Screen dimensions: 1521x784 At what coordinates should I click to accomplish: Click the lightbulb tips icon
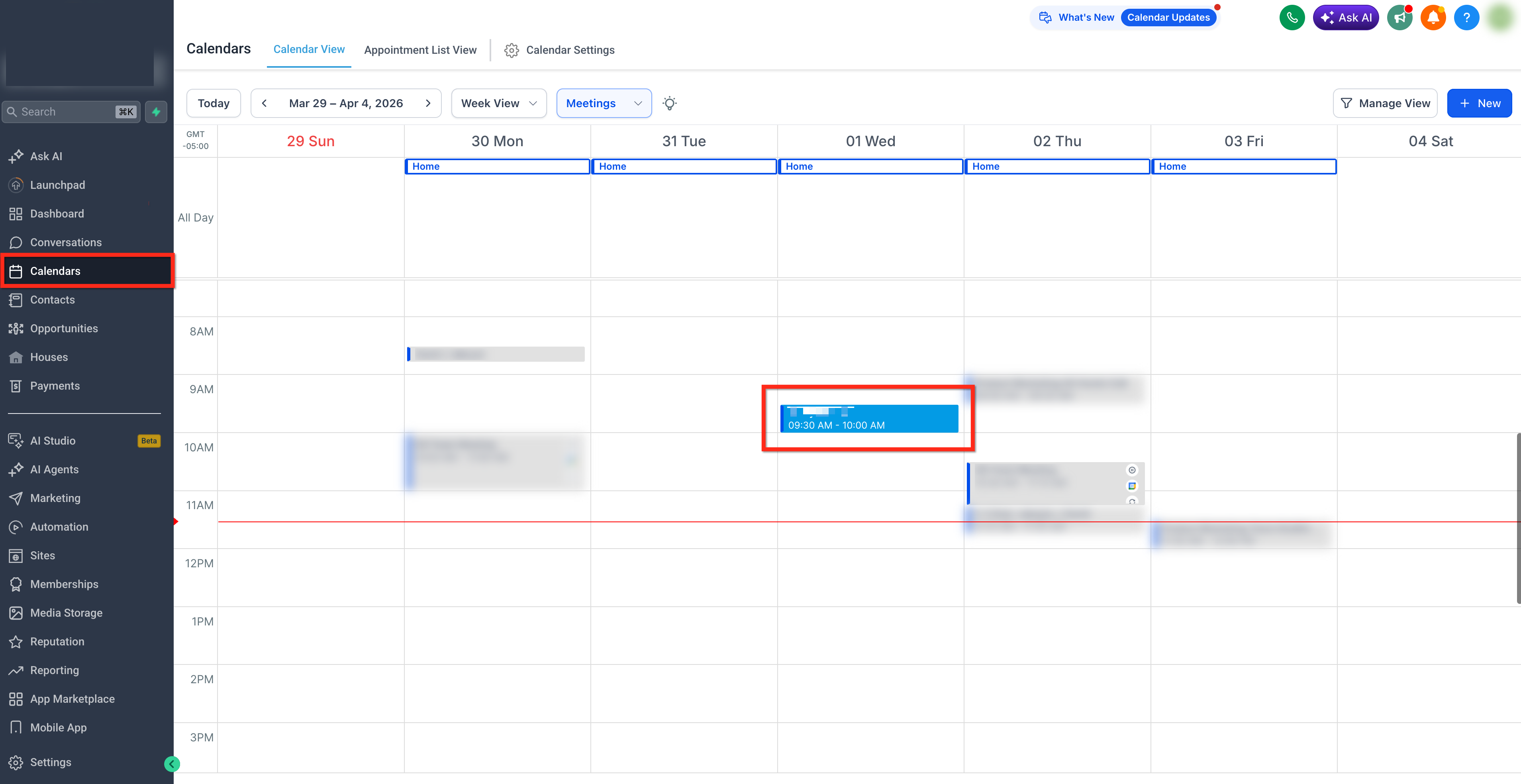click(670, 103)
